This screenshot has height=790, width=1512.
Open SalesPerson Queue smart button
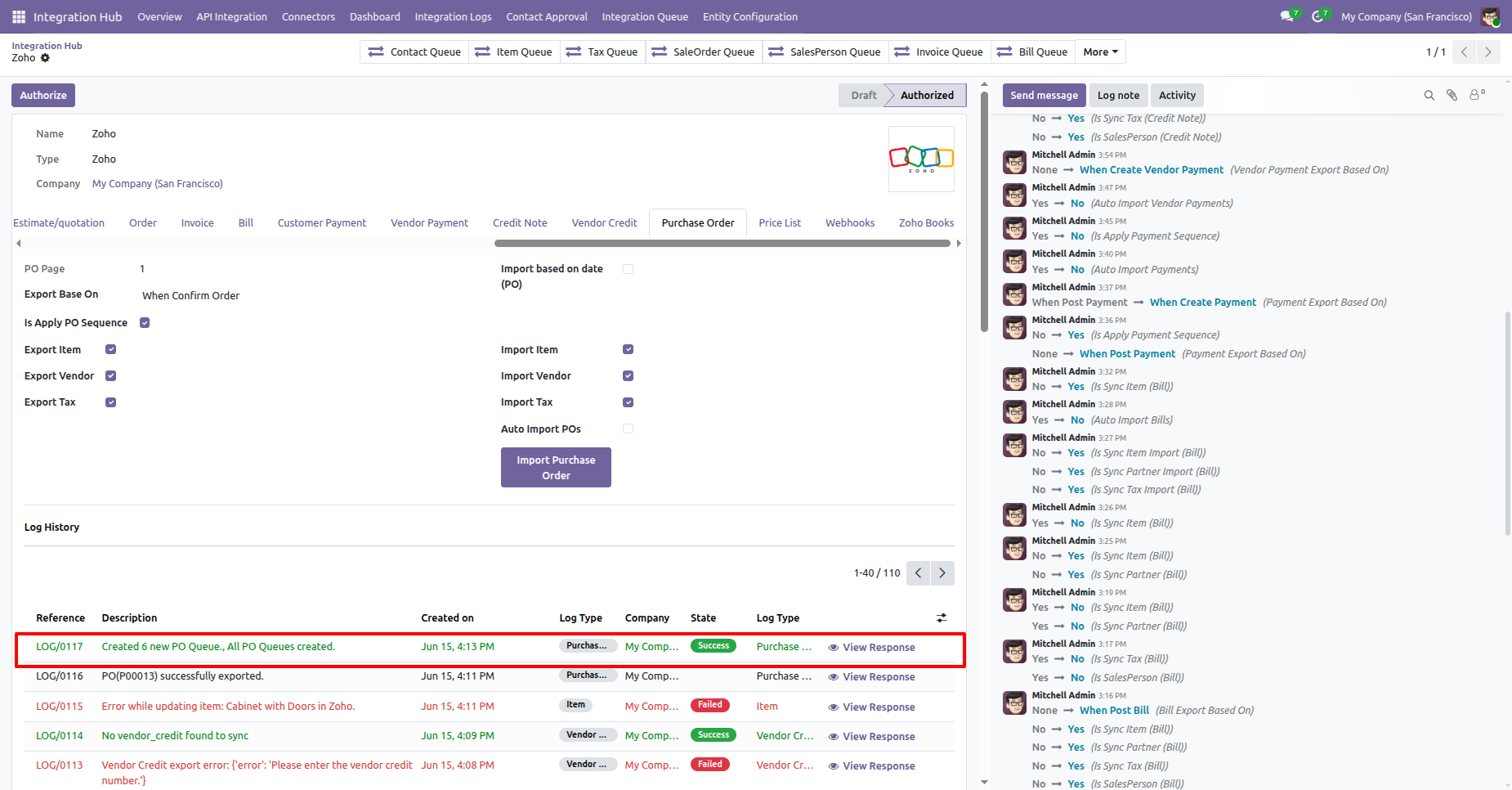[x=825, y=52]
